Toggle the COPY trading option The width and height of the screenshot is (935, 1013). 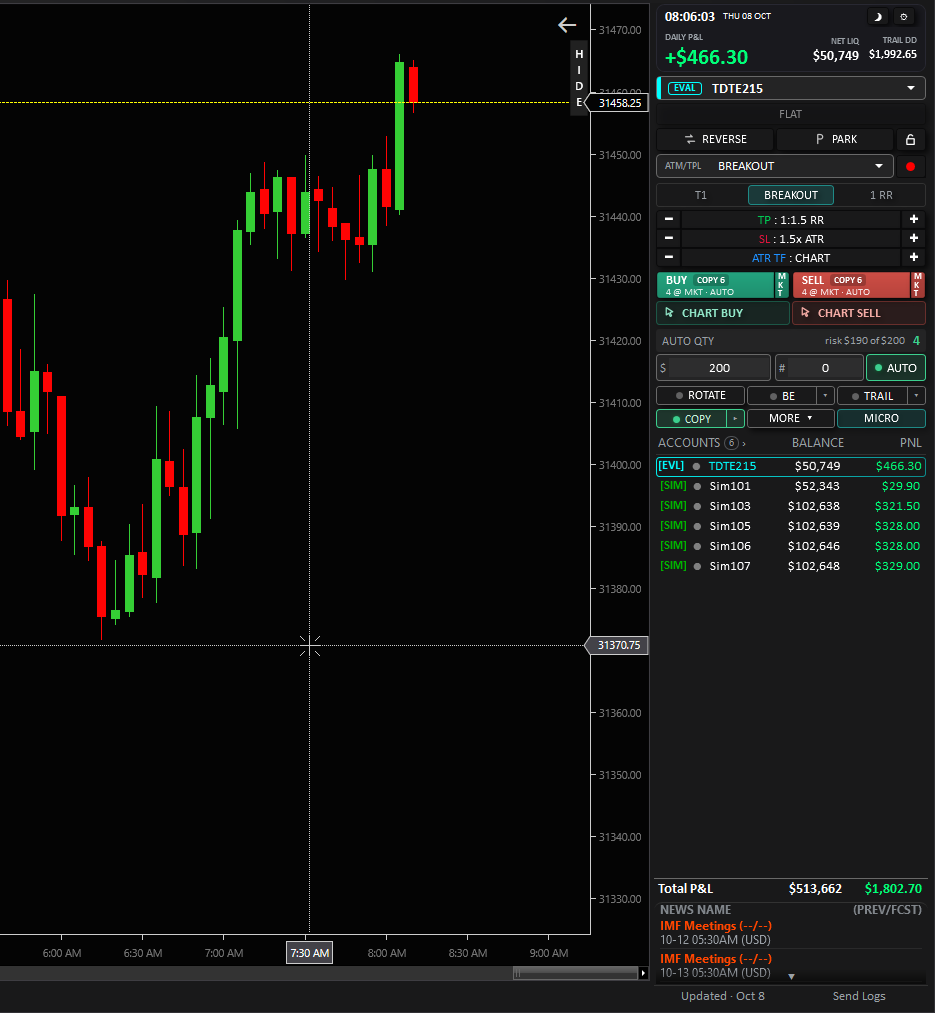coord(691,419)
